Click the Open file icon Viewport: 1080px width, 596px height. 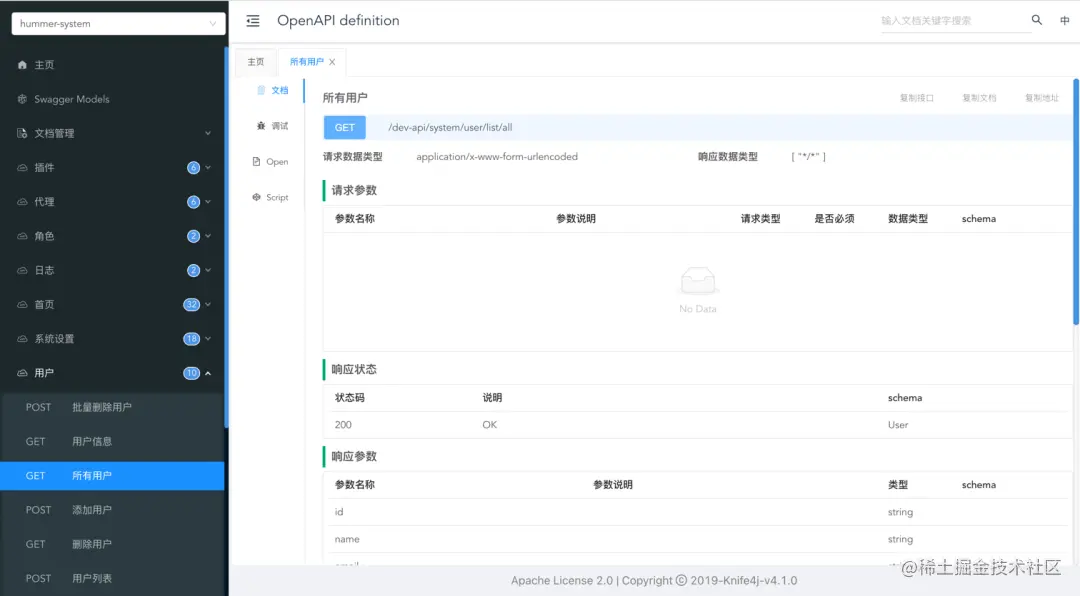(256, 162)
